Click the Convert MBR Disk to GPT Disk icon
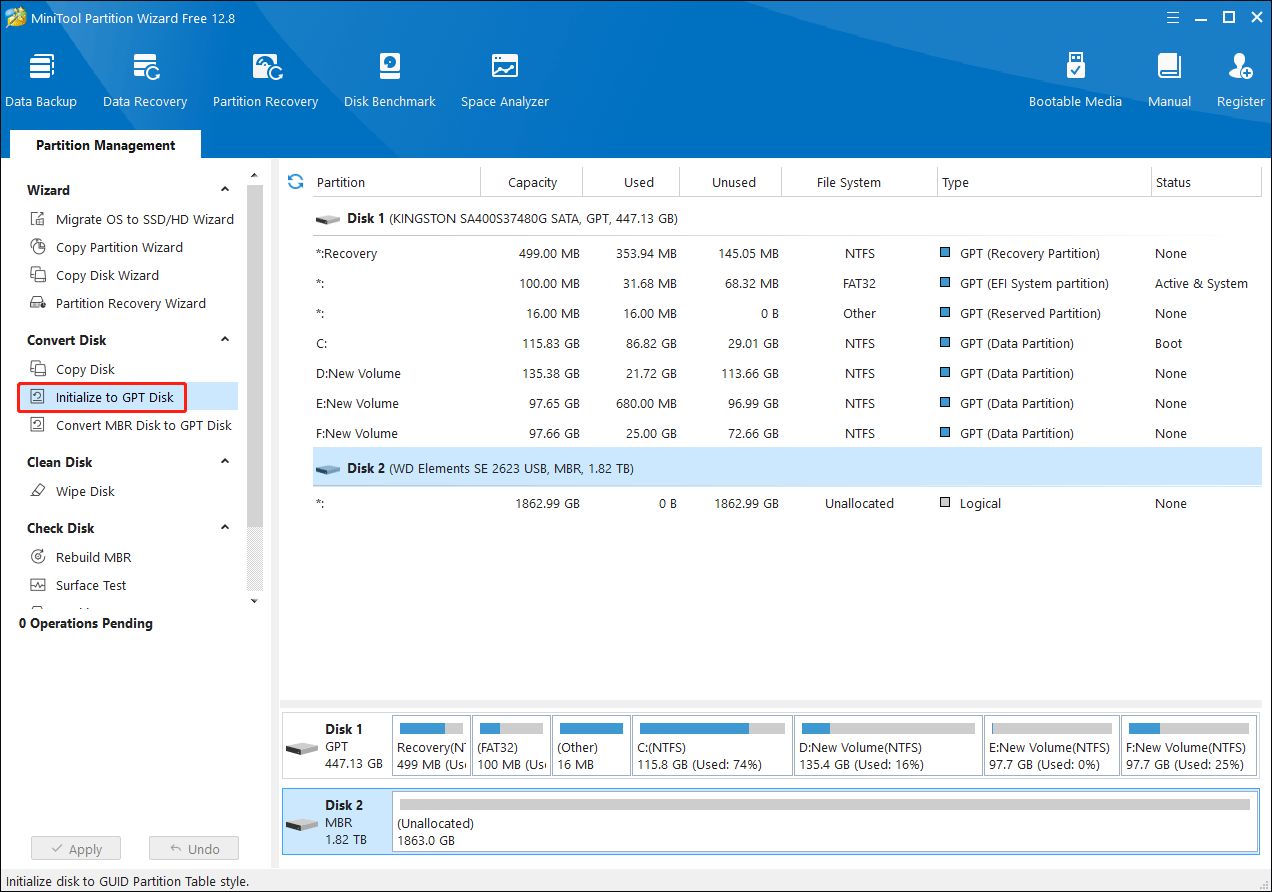 click(x=38, y=425)
